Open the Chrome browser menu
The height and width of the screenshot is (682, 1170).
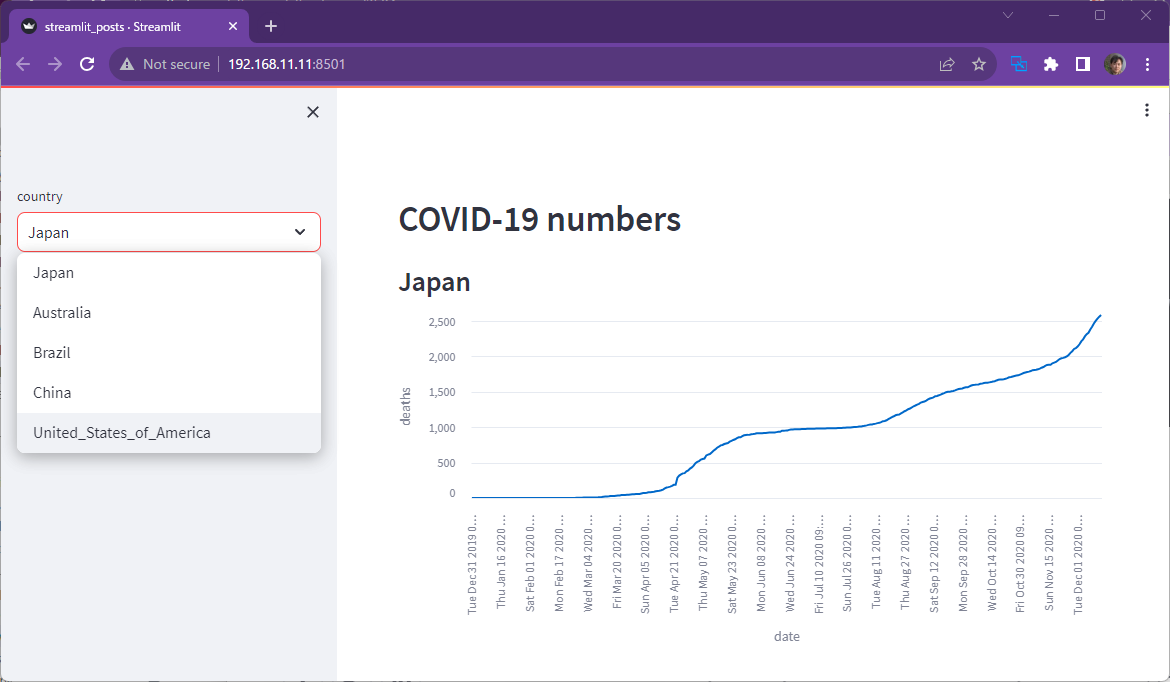[x=1147, y=63]
